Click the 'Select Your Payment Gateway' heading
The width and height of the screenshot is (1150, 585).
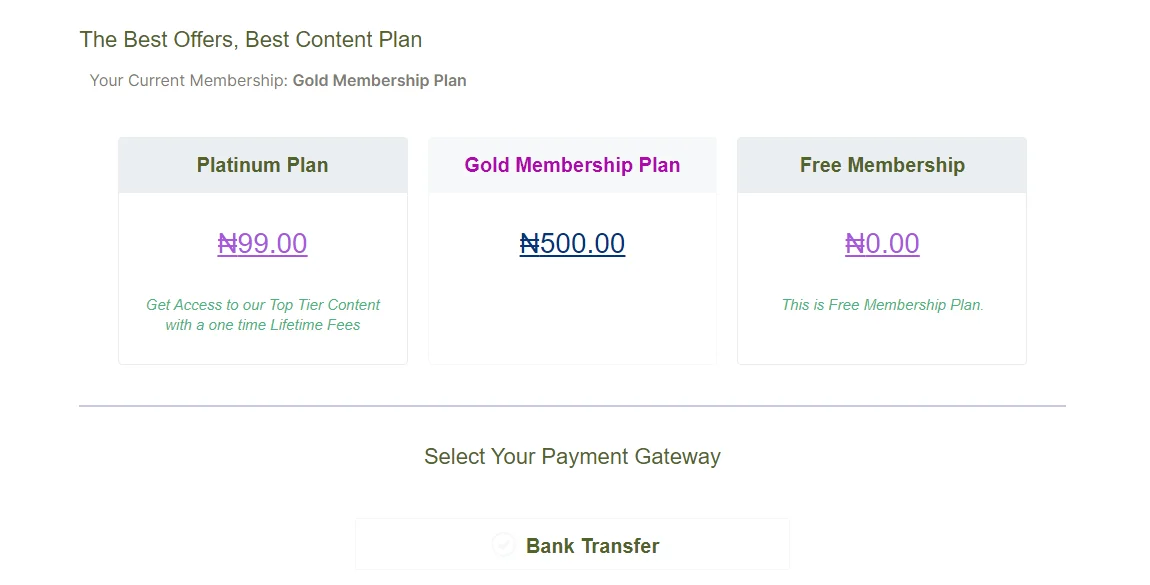point(572,456)
